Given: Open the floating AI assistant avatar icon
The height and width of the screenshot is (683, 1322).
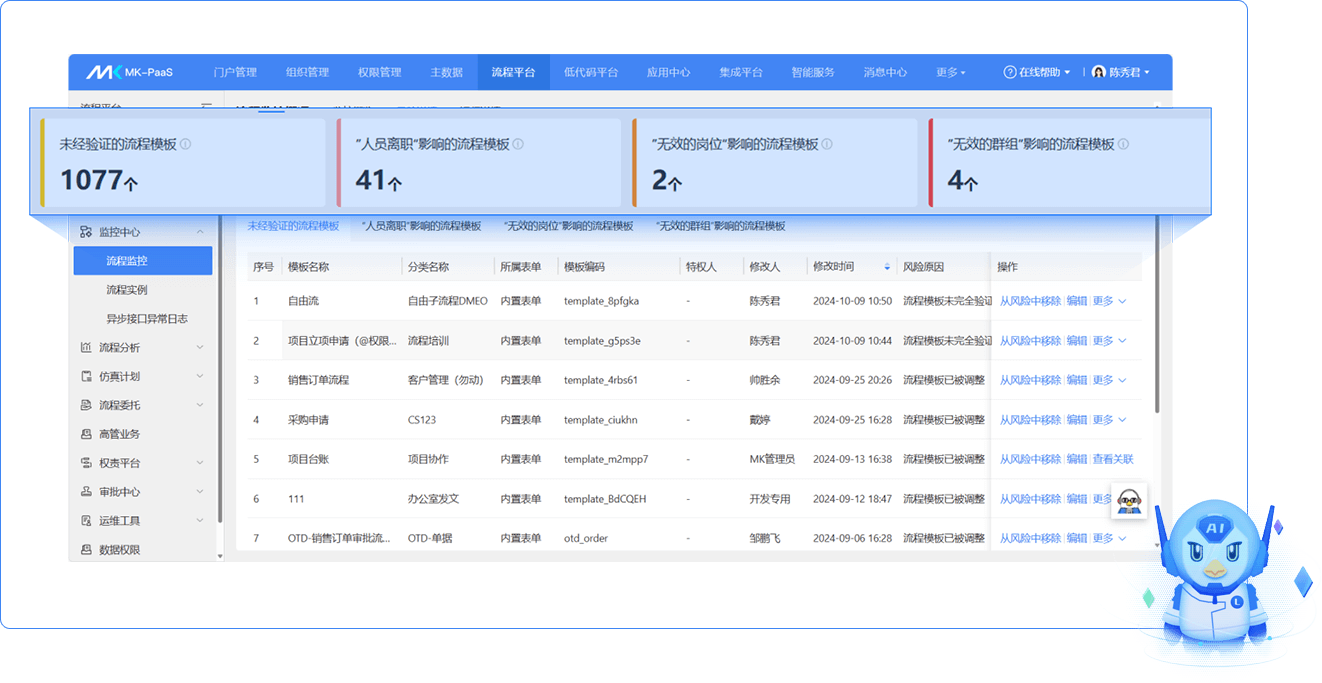Looking at the screenshot, I should (x=1129, y=500).
